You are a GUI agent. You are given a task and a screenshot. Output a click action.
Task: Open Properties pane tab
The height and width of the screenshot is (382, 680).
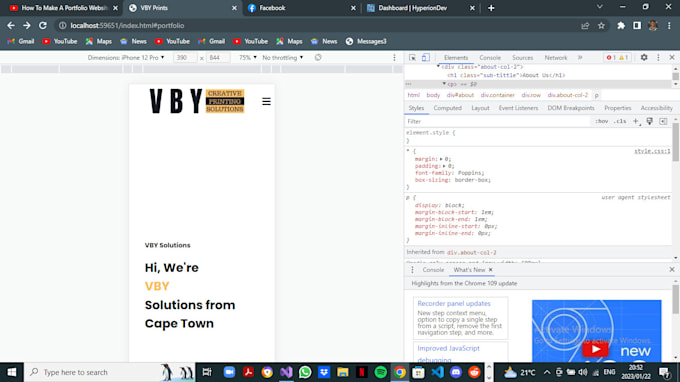pos(618,108)
